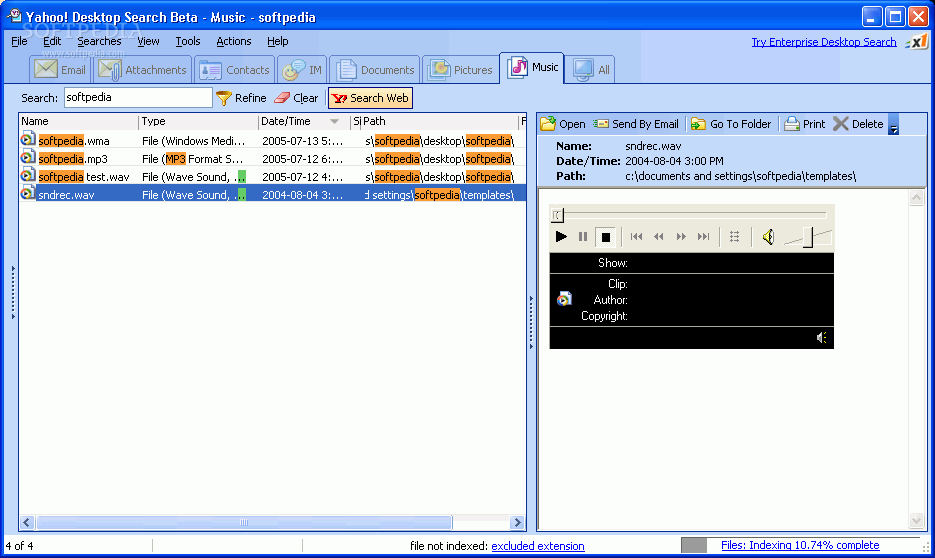The width and height of the screenshot is (935, 558).
Task: Open the Actions menu
Action: coord(234,41)
